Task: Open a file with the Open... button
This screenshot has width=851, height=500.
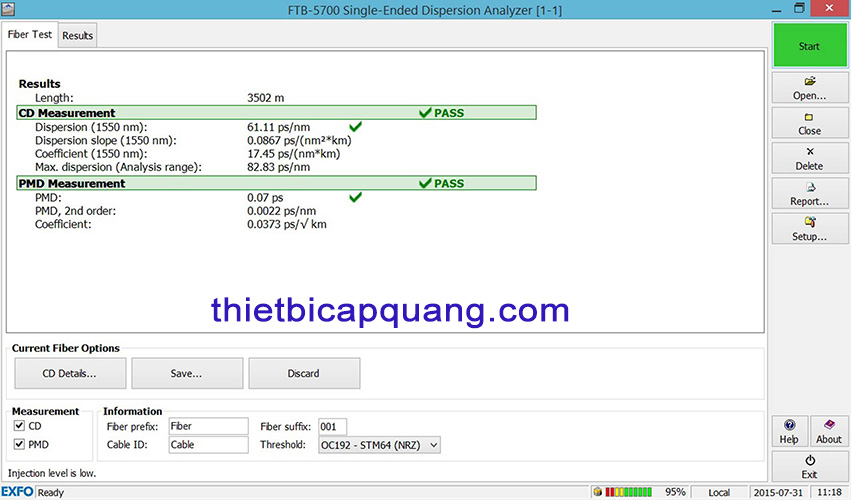Action: click(x=809, y=88)
